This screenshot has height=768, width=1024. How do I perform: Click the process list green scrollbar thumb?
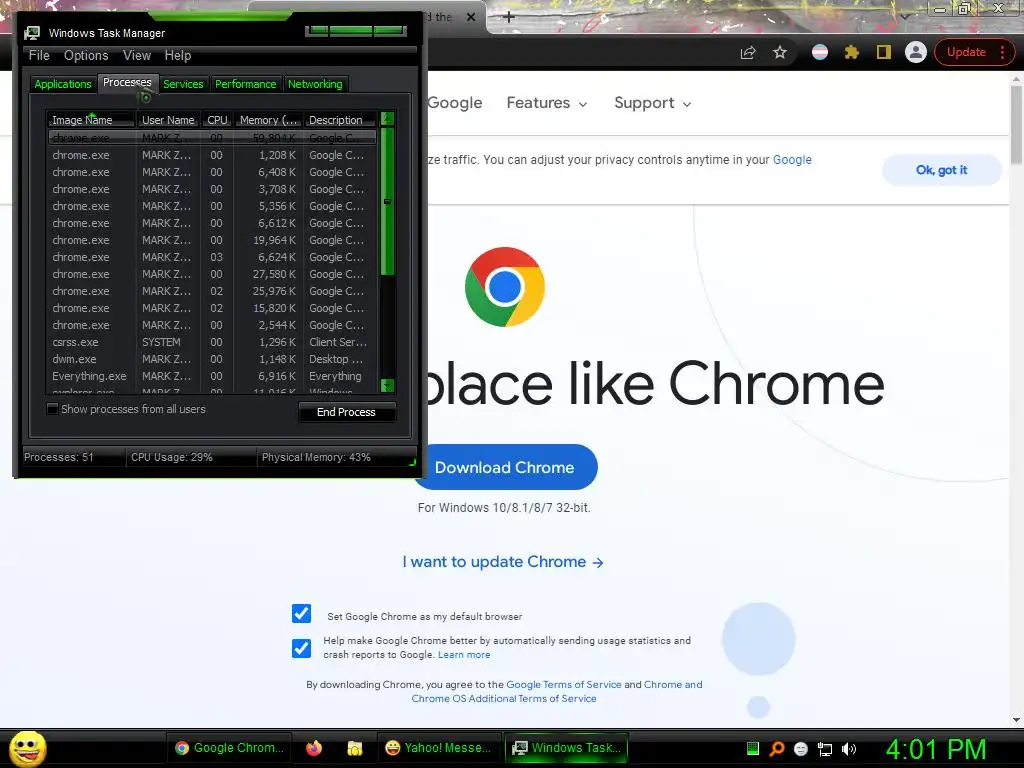coord(387,201)
